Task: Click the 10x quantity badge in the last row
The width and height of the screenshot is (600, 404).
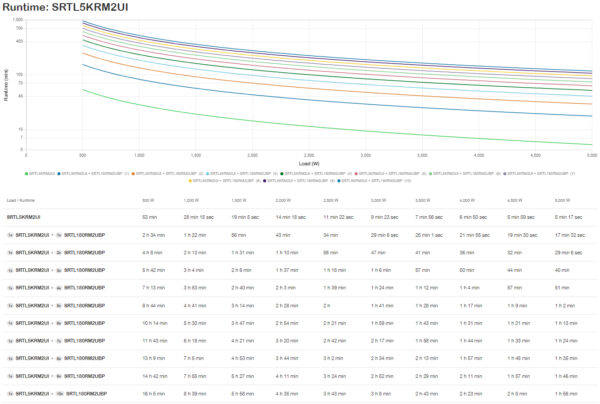Action: [60, 394]
